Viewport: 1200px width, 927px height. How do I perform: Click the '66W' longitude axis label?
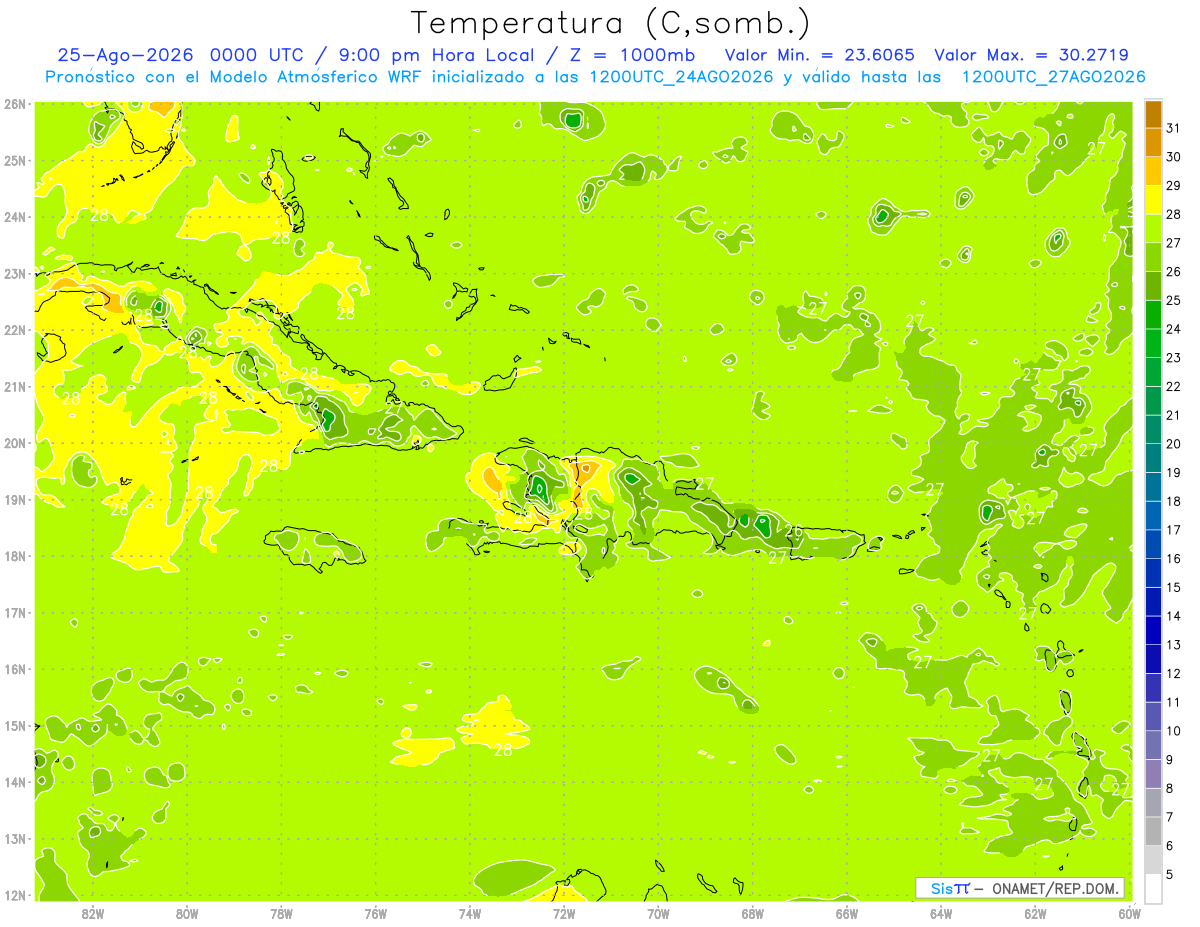(847, 913)
